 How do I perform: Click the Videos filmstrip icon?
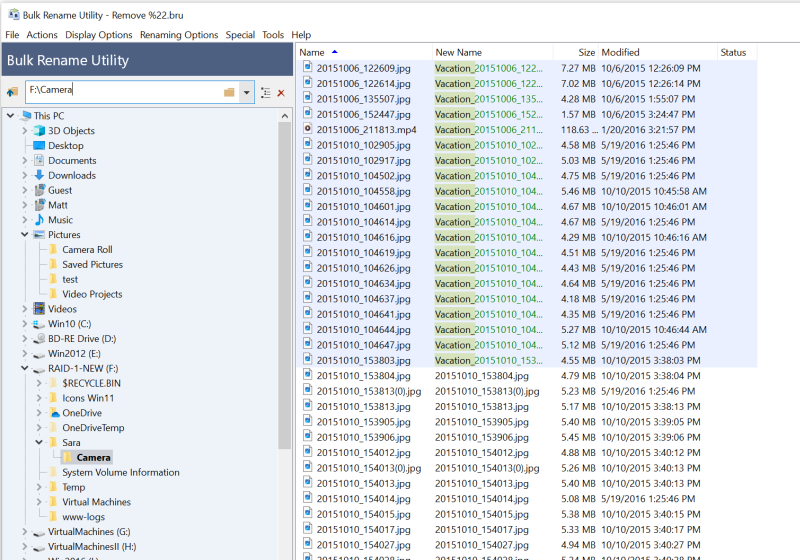(39, 309)
